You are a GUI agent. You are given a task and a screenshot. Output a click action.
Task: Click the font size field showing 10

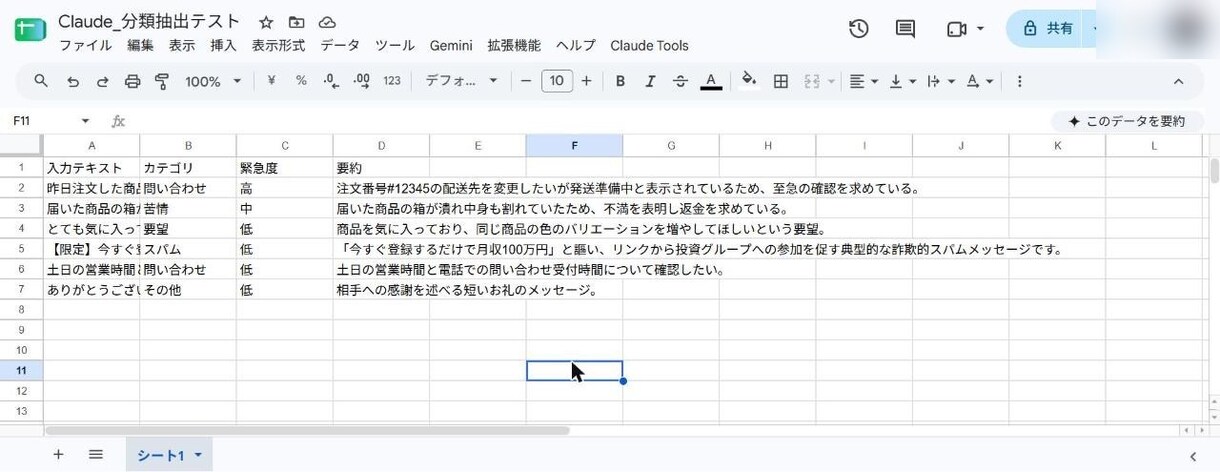tap(557, 81)
